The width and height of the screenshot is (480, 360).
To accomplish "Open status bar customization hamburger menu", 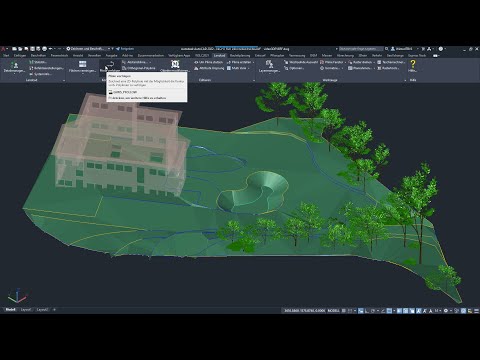I will (x=476, y=311).
